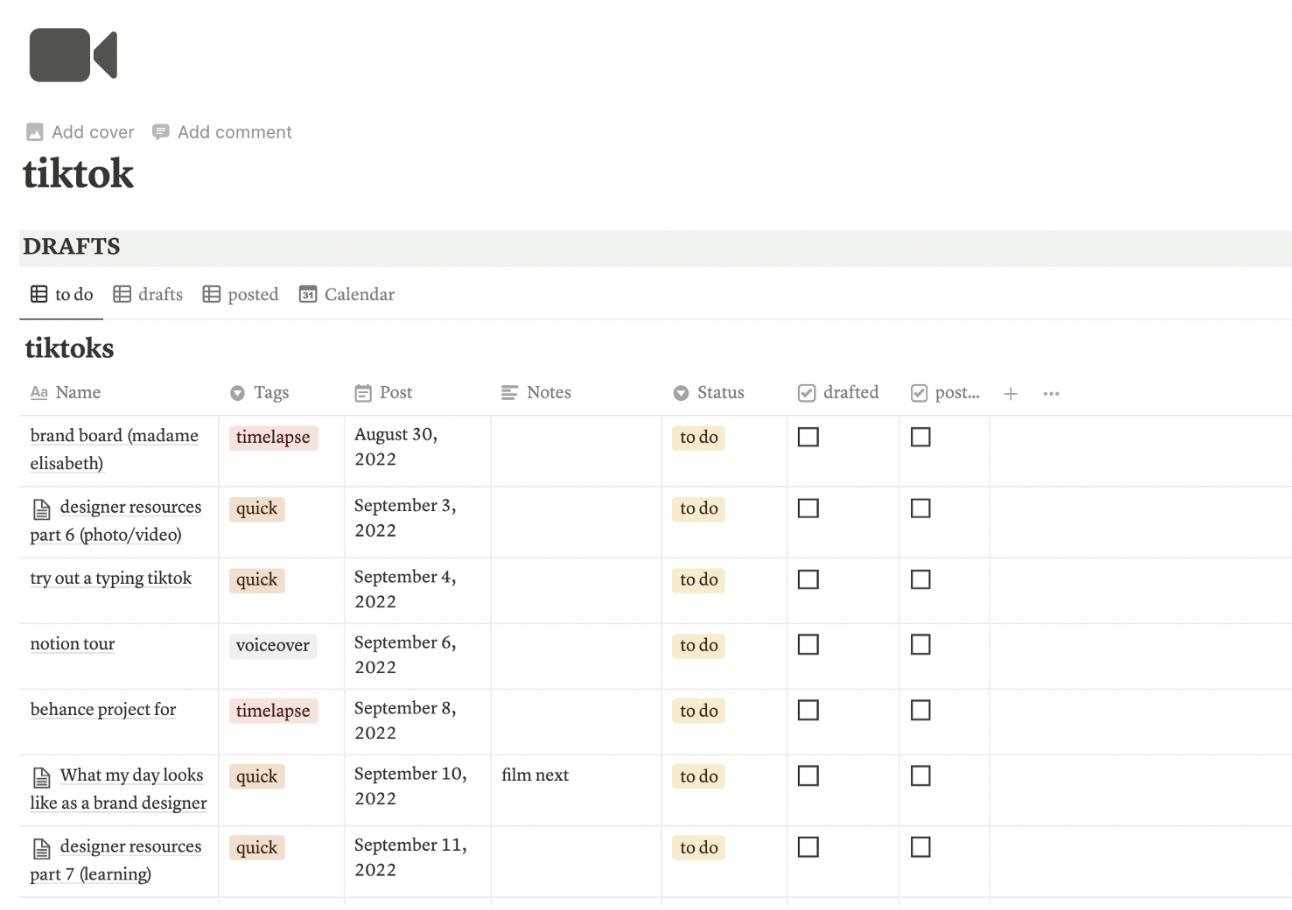Switch to the drafts view tab
The image size is (1292, 910).
click(x=148, y=294)
